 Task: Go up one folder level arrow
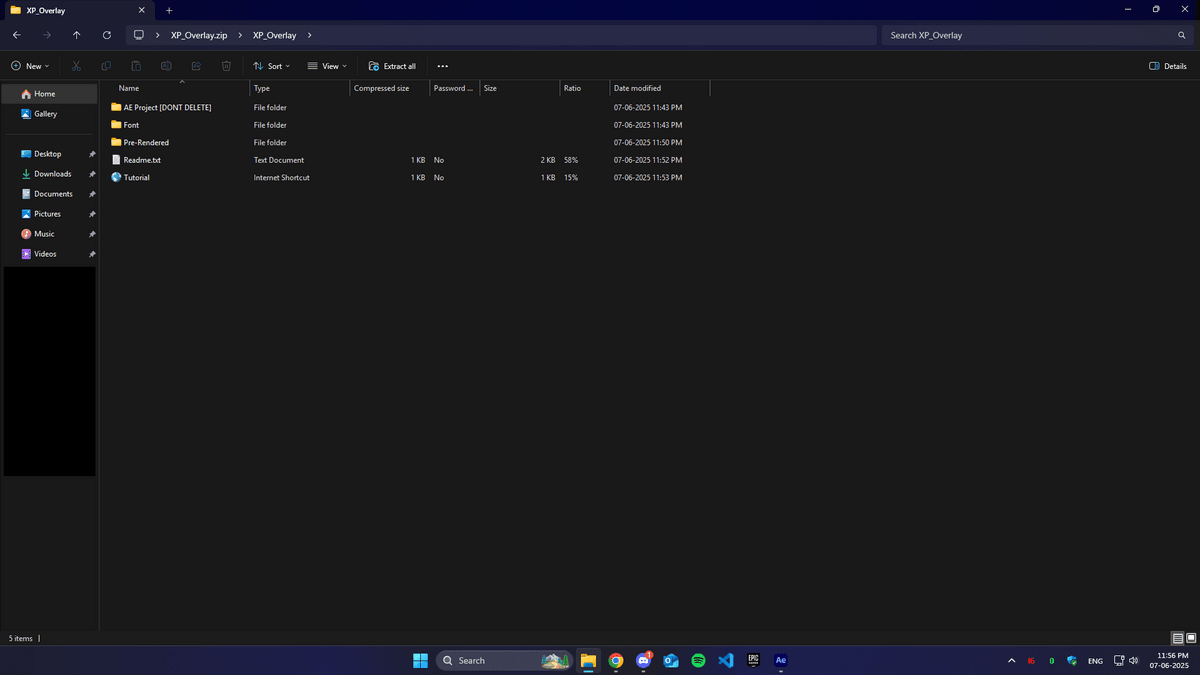pos(77,35)
